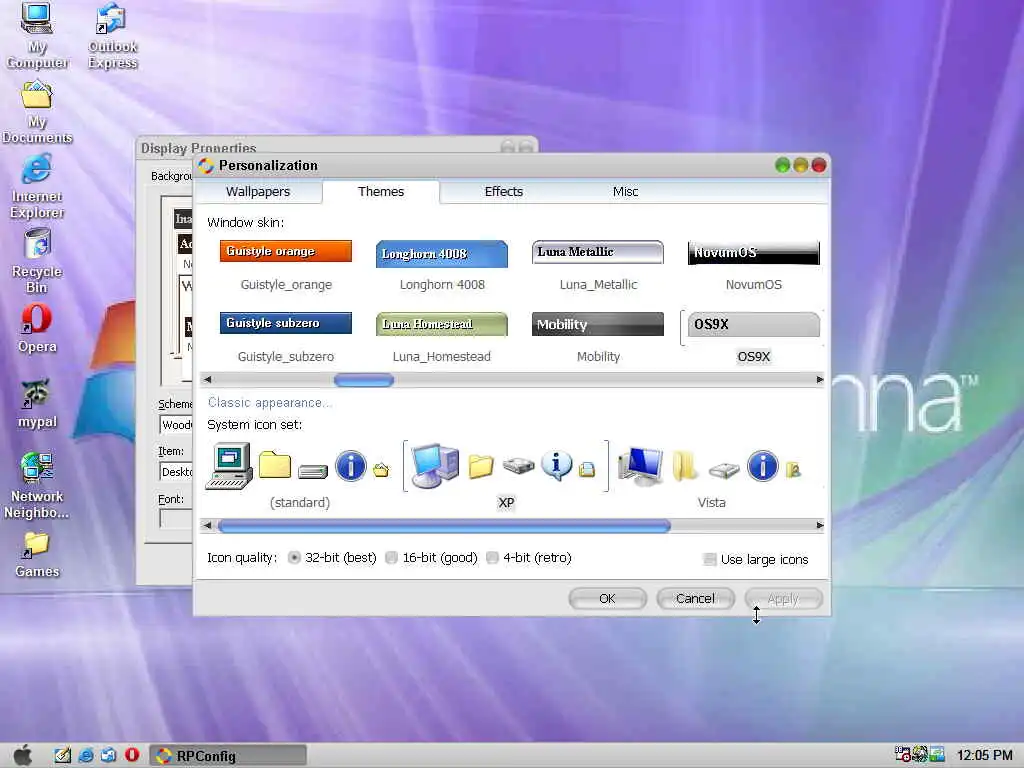Select the standard system icon set
This screenshot has width=1024, height=768.
tap(299, 475)
